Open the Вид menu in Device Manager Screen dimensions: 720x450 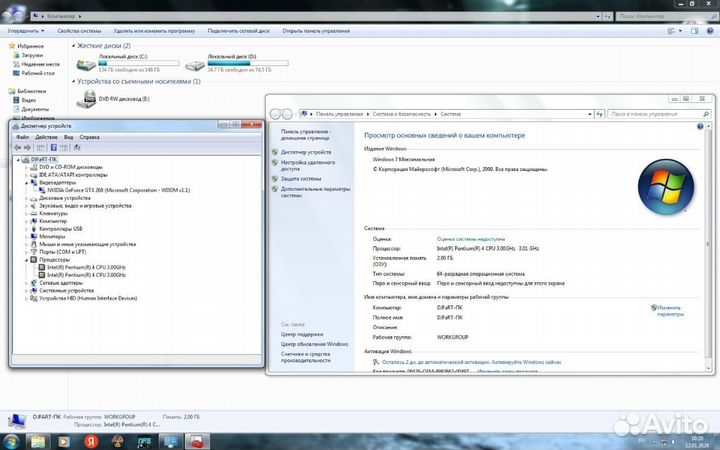[68, 137]
